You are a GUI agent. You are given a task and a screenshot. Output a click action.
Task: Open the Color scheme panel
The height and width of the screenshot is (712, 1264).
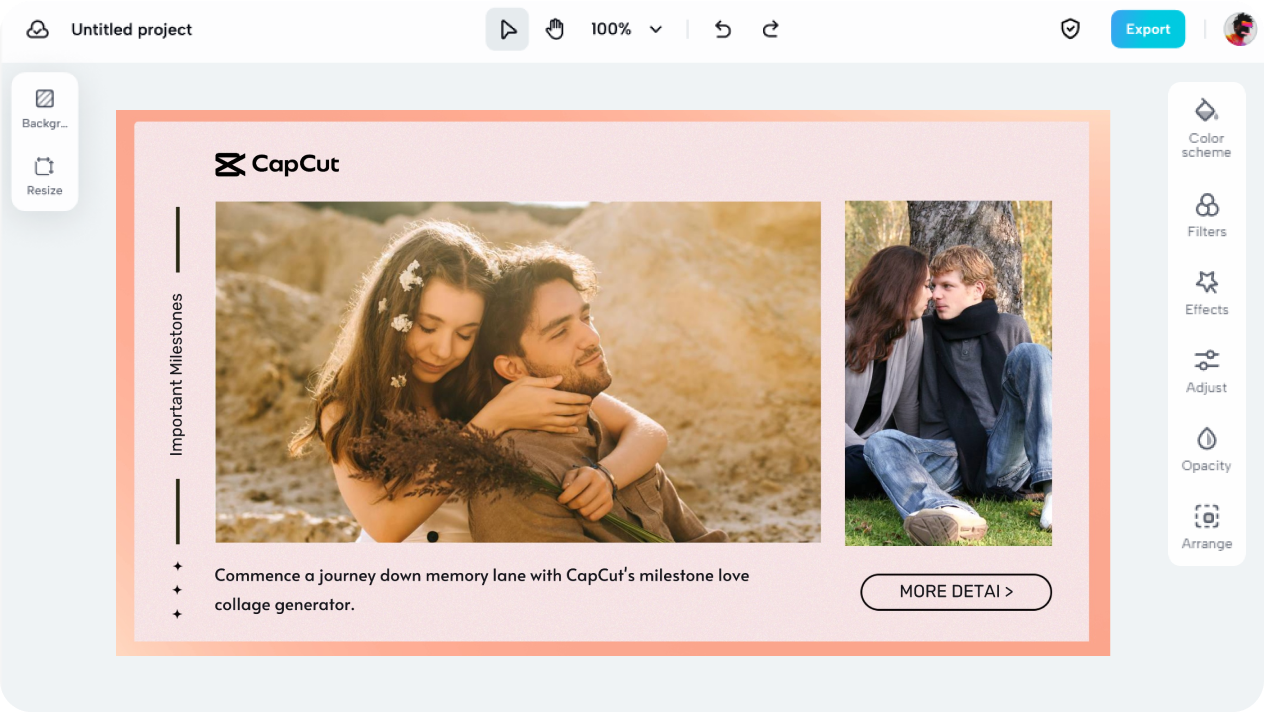click(1206, 128)
